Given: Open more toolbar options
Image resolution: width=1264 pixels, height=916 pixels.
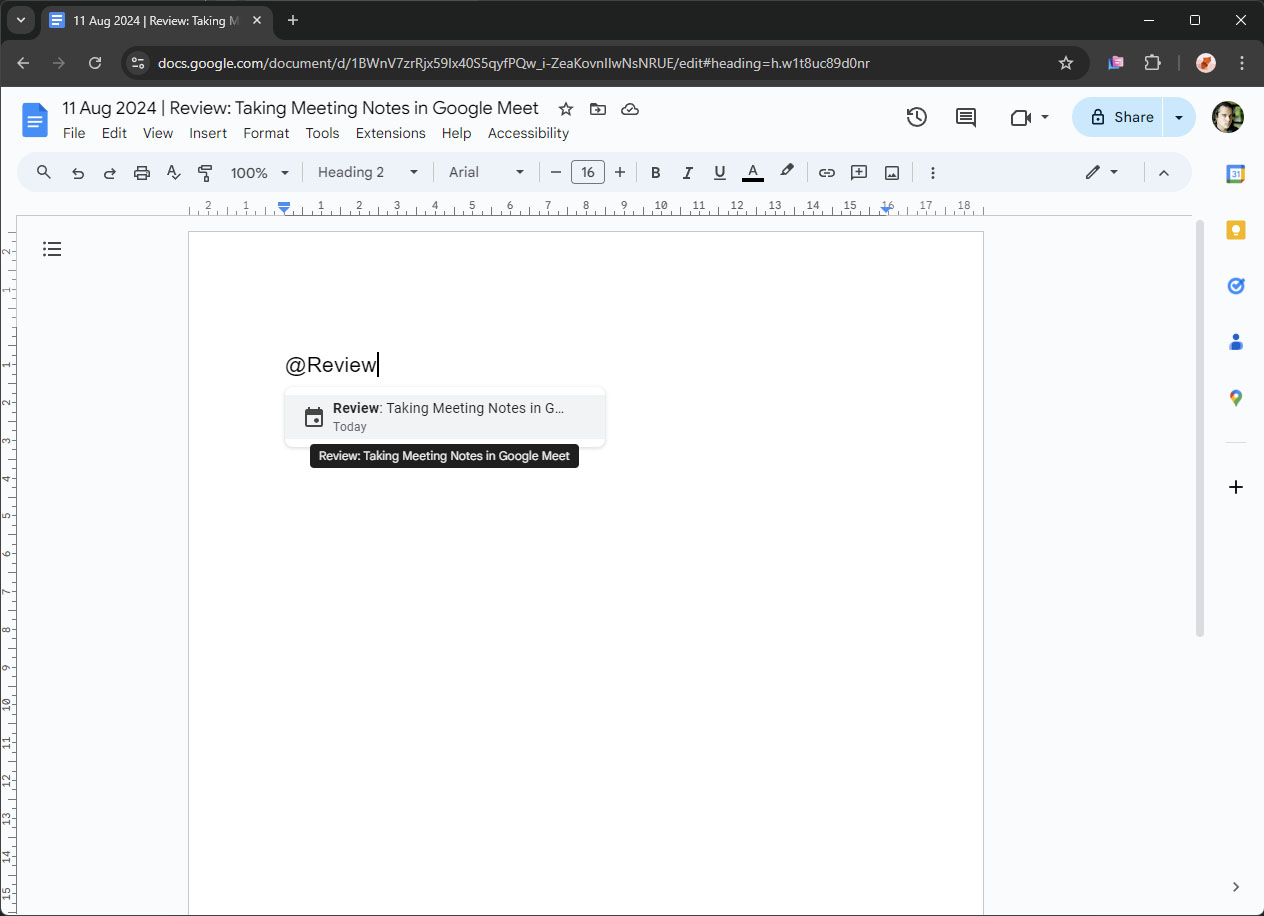Looking at the screenshot, I should [933, 172].
